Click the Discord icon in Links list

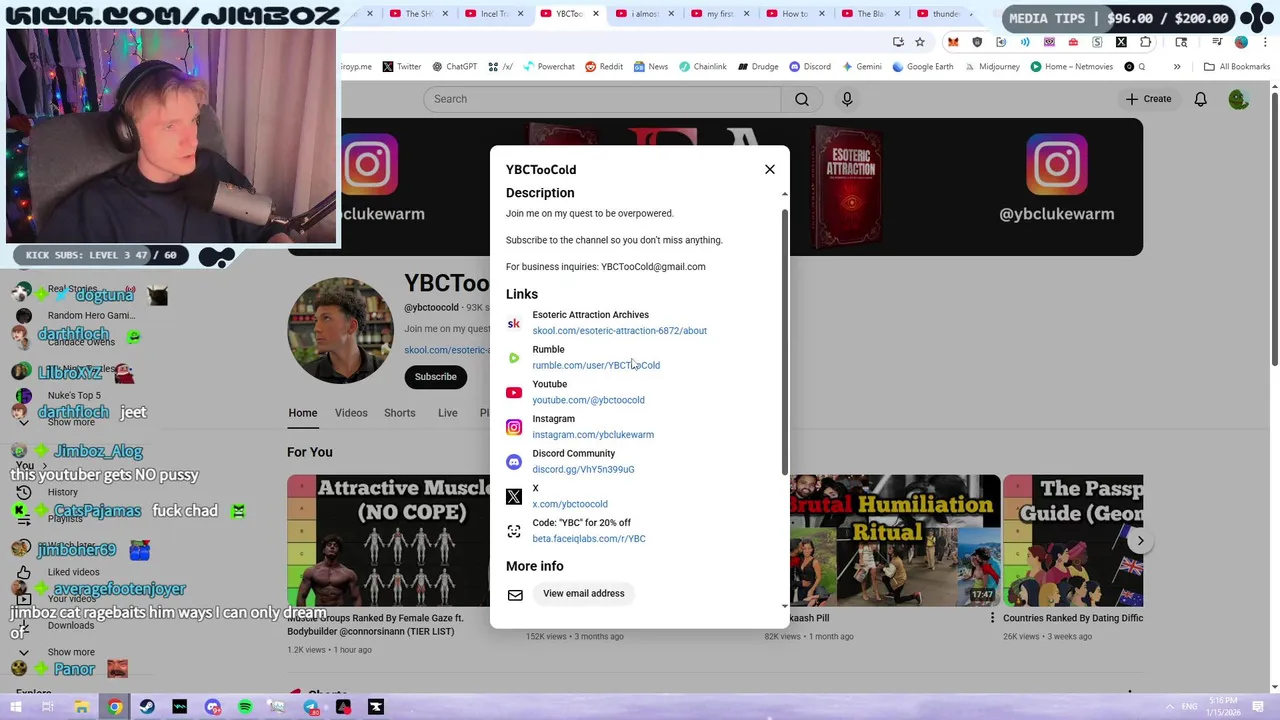point(514,462)
